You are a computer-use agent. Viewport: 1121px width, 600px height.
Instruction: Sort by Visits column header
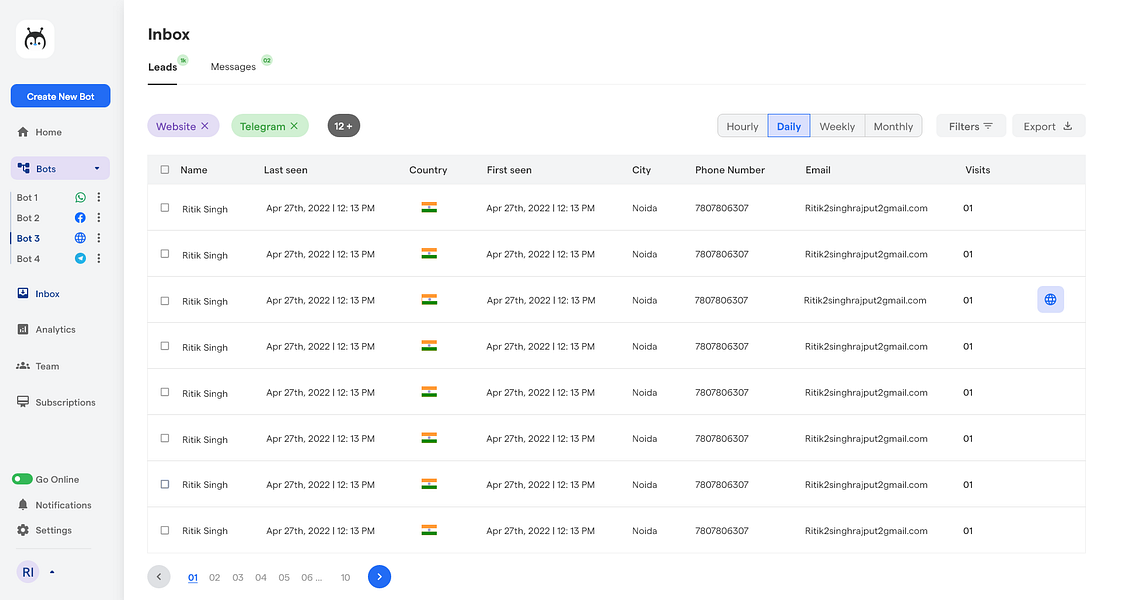[x=977, y=169]
